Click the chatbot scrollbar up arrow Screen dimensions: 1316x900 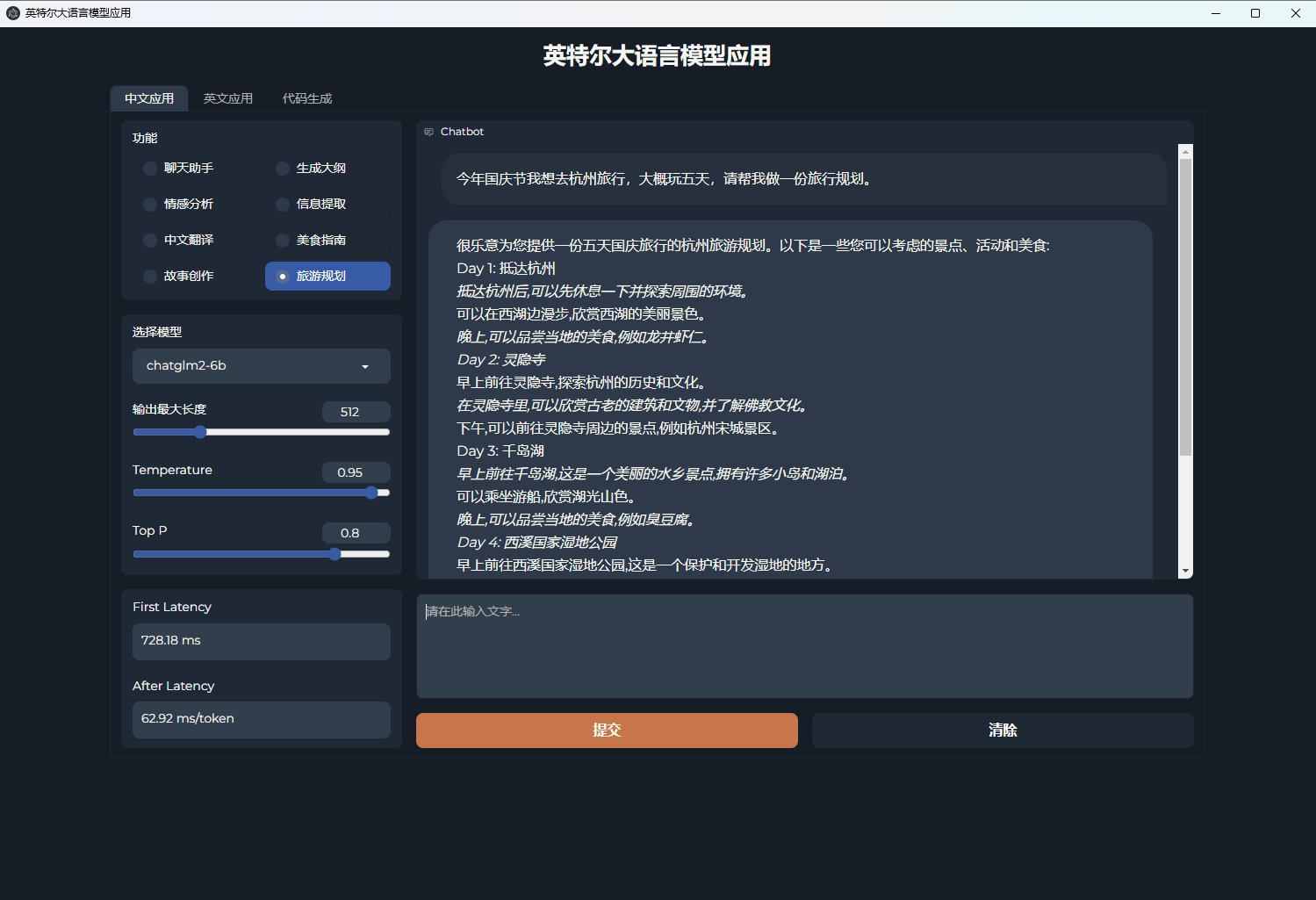(1186, 152)
